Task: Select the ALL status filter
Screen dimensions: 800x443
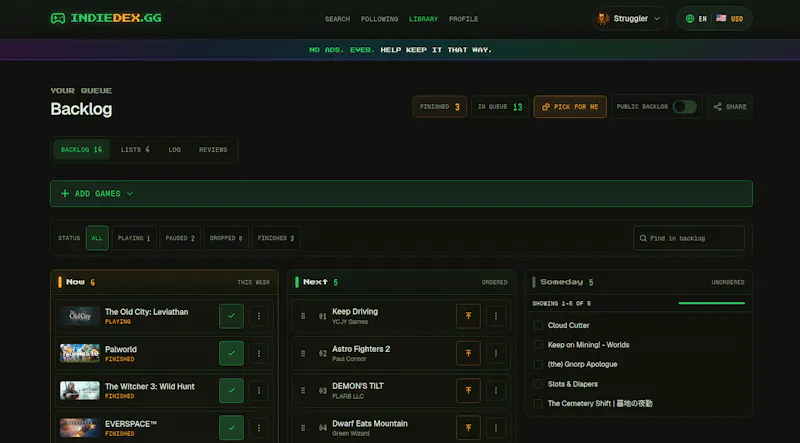Action: coord(97,238)
